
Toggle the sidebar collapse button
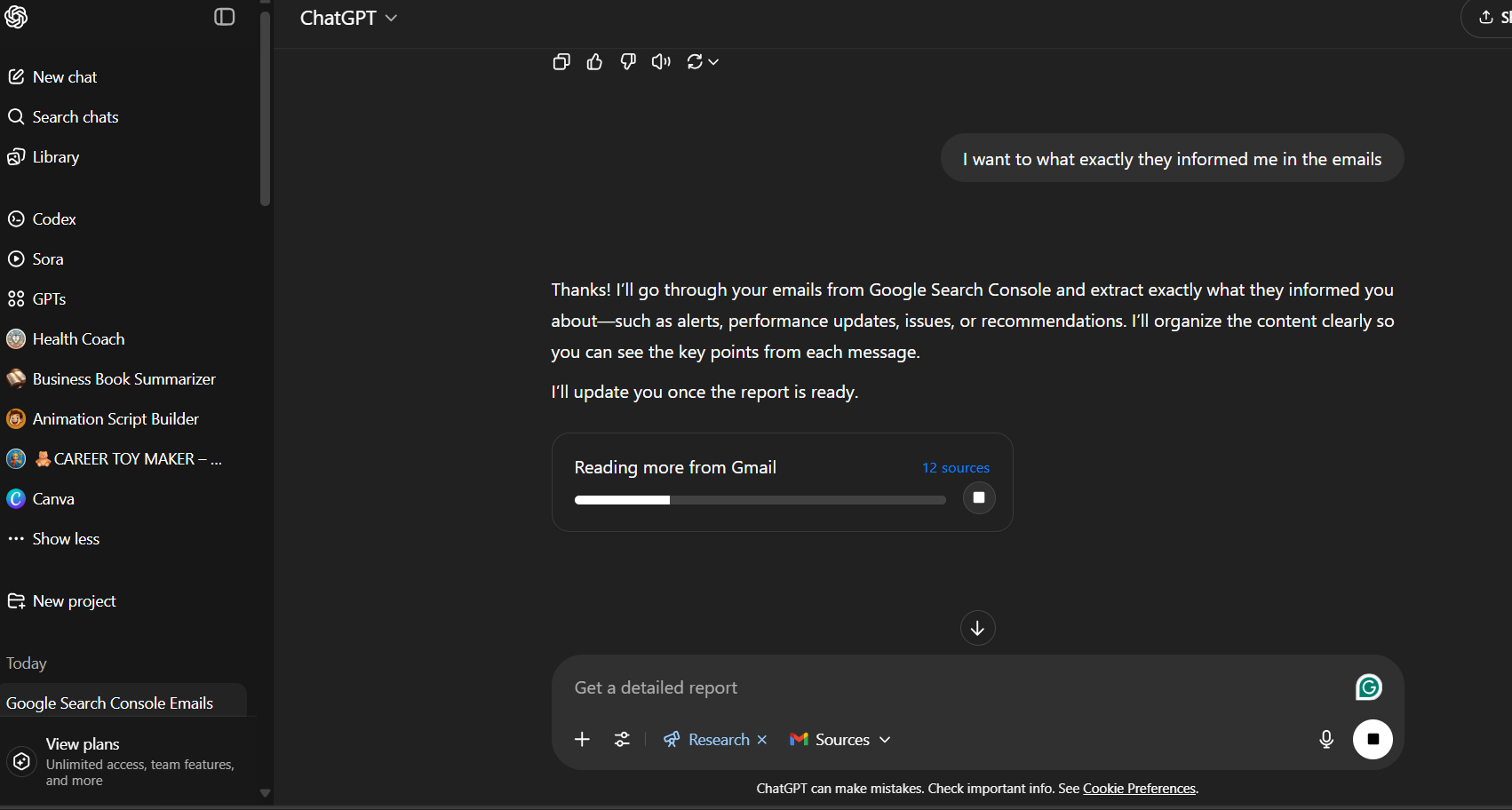tap(225, 17)
